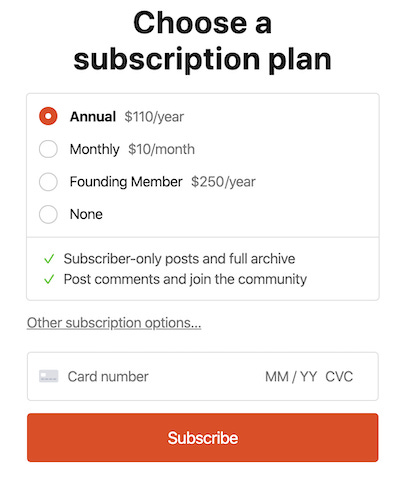400x478 pixels.
Task: Click the CVC field
Action: coord(339,377)
